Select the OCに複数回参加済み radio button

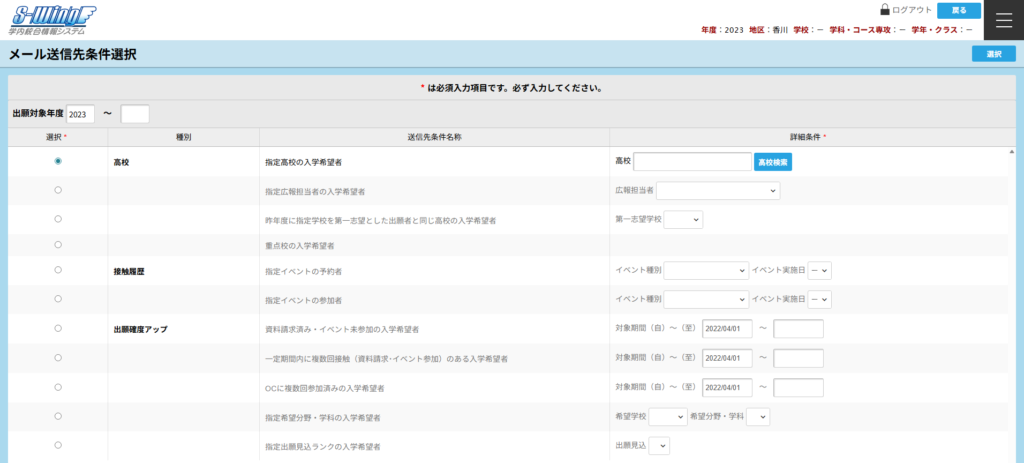tap(58, 387)
